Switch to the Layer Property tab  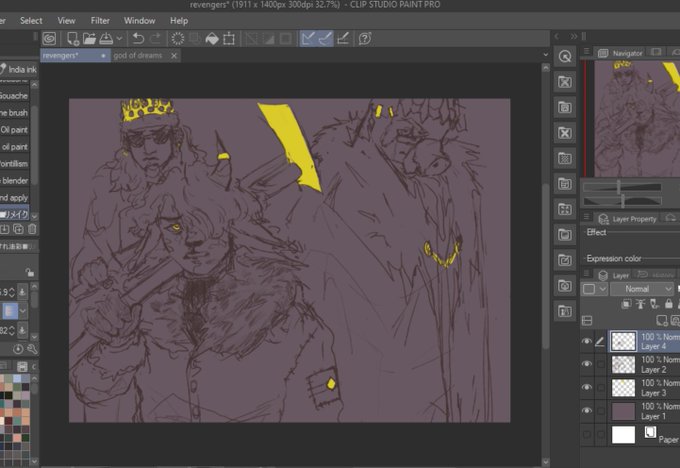click(x=628, y=219)
